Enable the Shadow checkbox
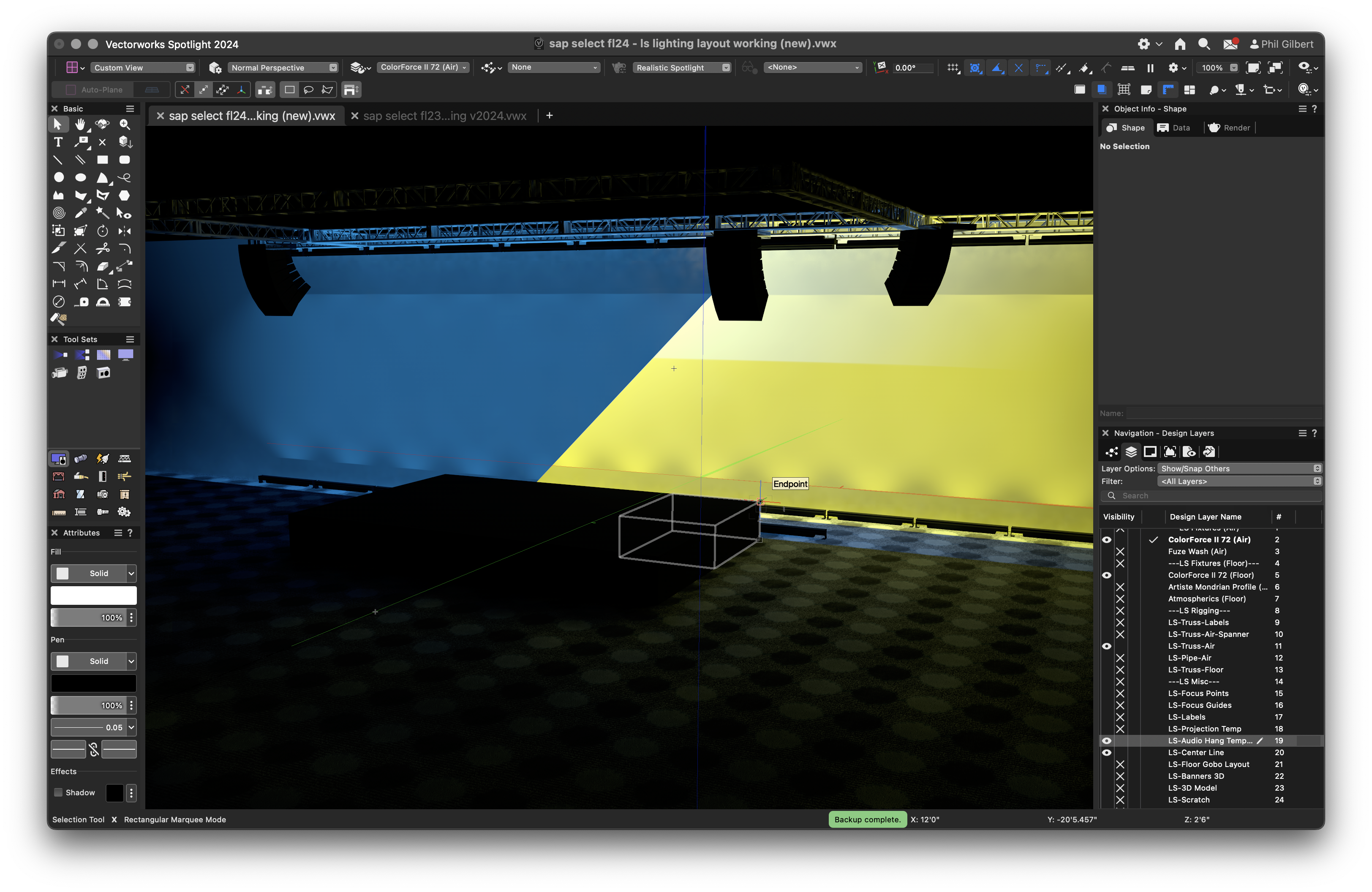Viewport: 1372px width, 892px height. pos(58,792)
